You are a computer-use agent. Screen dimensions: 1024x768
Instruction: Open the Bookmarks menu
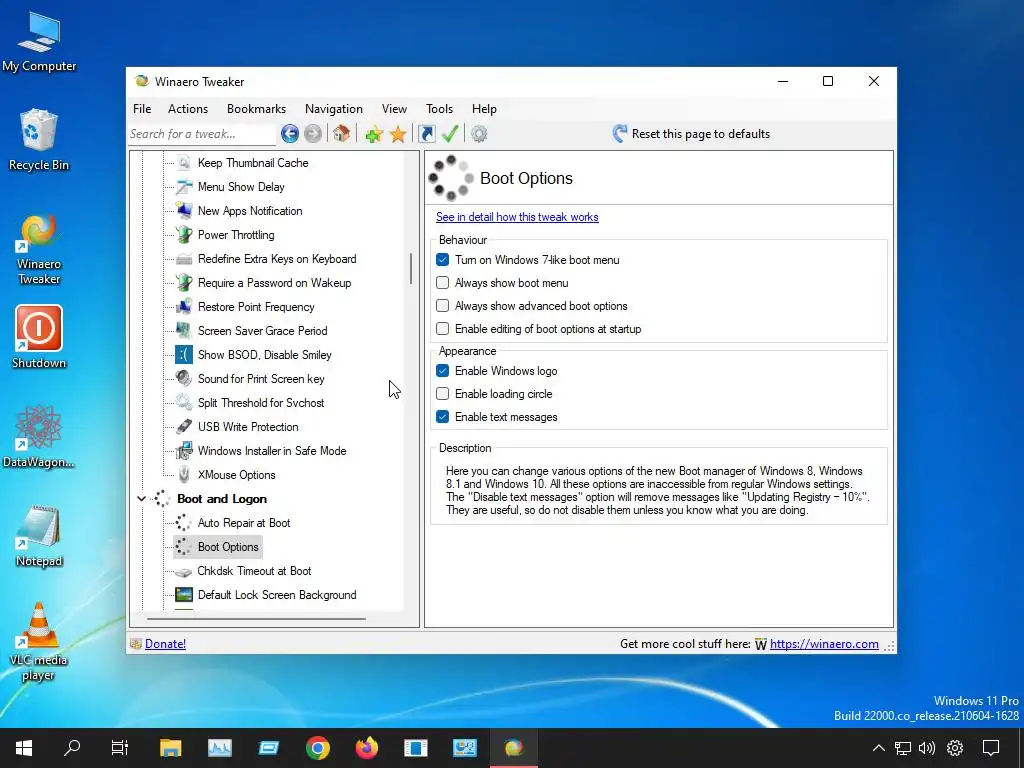pyautogui.click(x=256, y=109)
